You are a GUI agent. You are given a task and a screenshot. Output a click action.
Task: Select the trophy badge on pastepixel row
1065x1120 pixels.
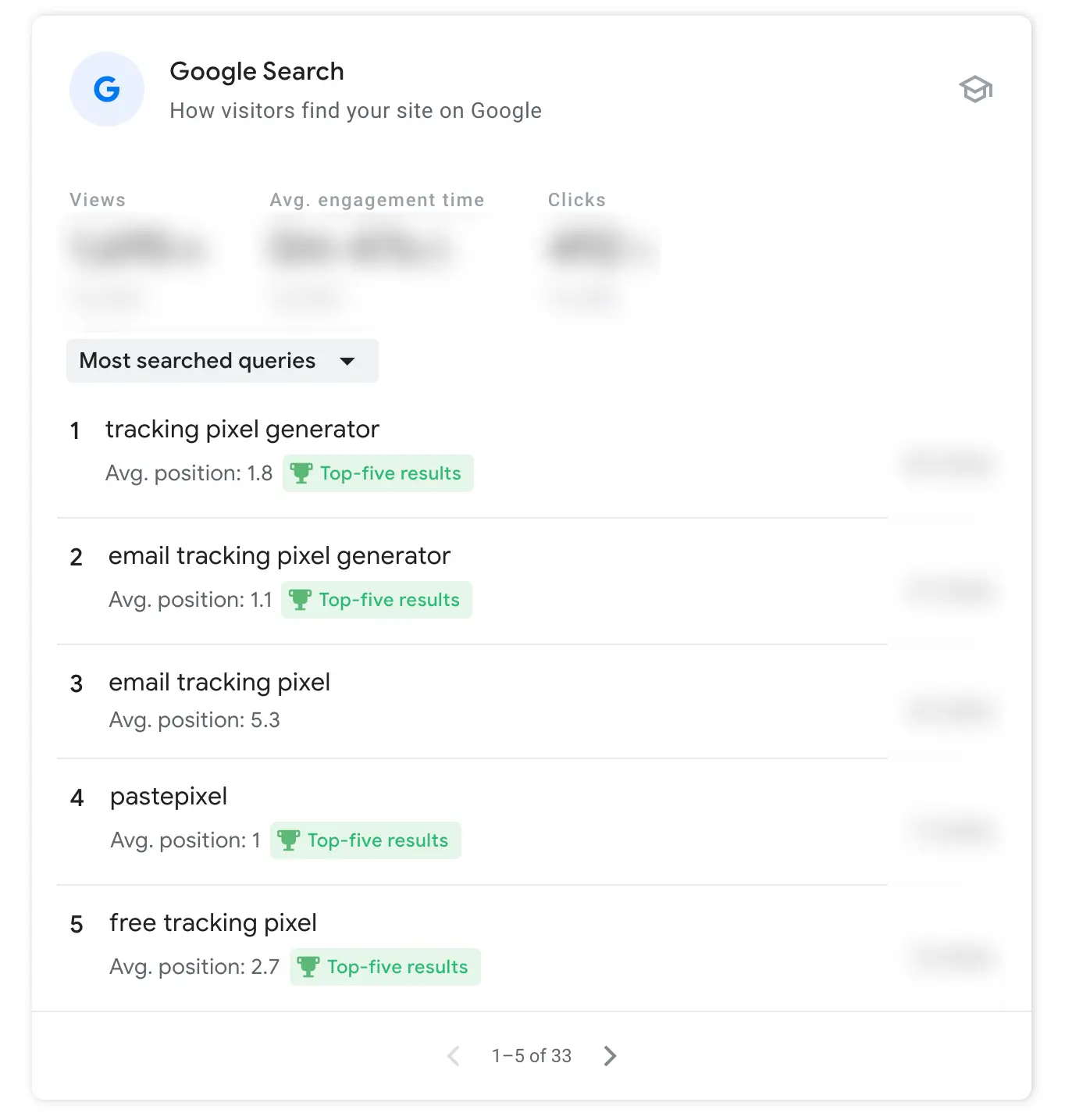pyautogui.click(x=289, y=840)
